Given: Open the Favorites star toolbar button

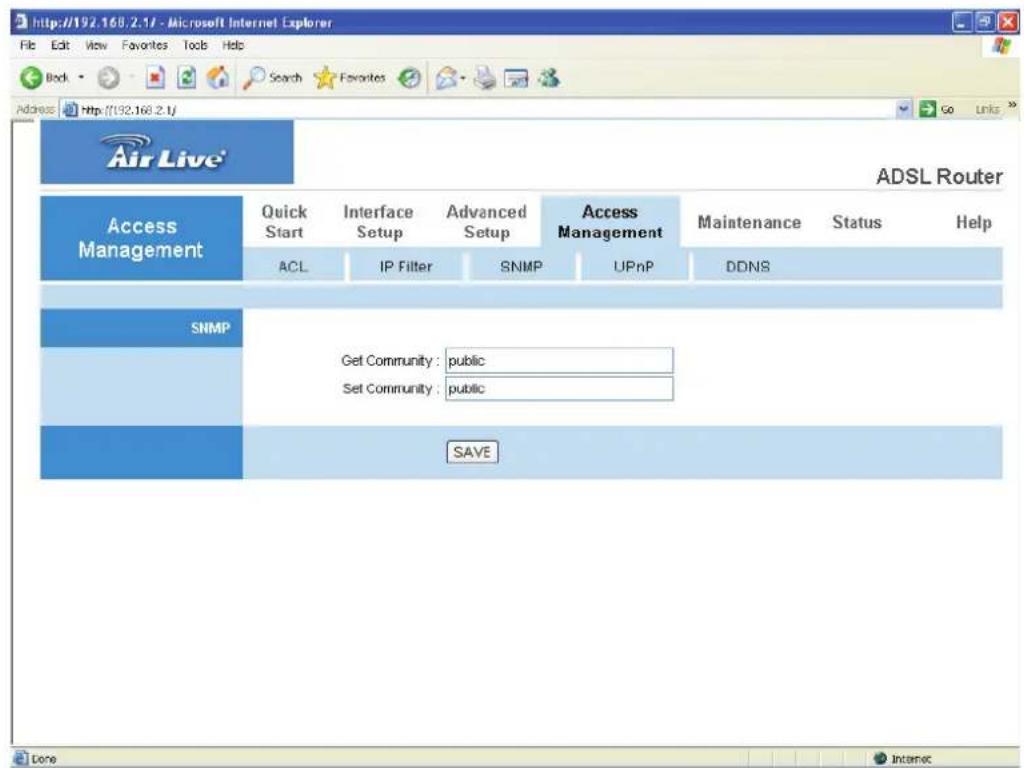Looking at the screenshot, I should coord(349,78).
